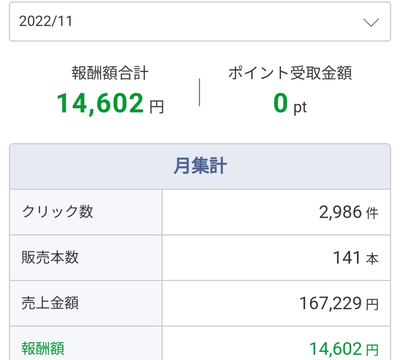
Task: Click the 2,986 件 value
Action: pos(349,212)
